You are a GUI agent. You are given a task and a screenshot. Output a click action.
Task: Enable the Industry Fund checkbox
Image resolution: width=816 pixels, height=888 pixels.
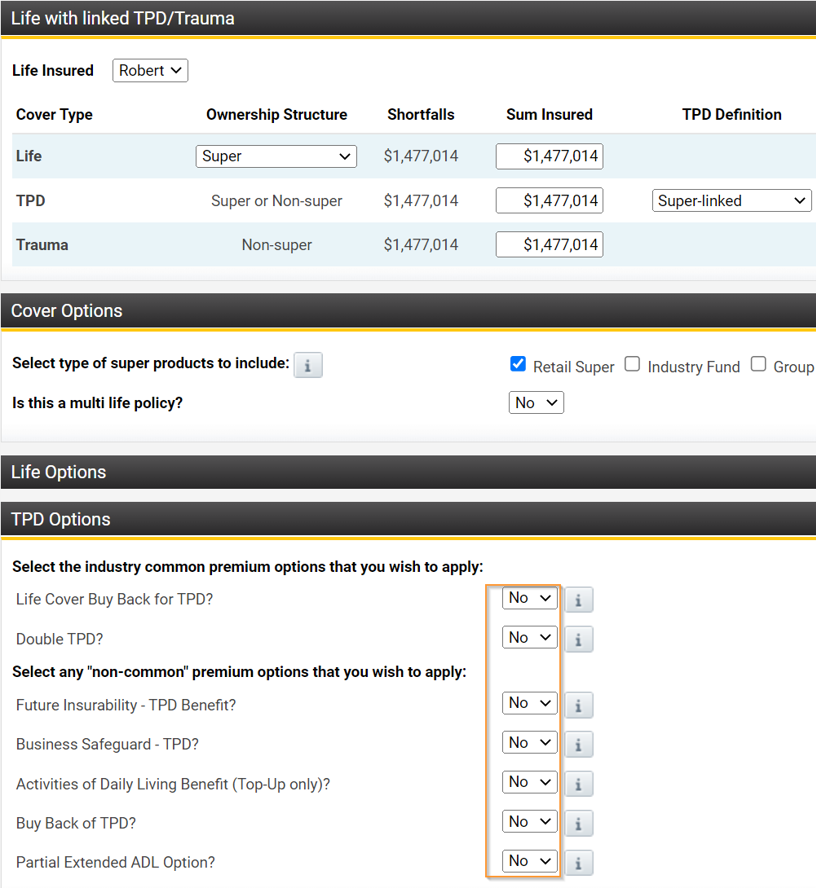click(x=632, y=364)
